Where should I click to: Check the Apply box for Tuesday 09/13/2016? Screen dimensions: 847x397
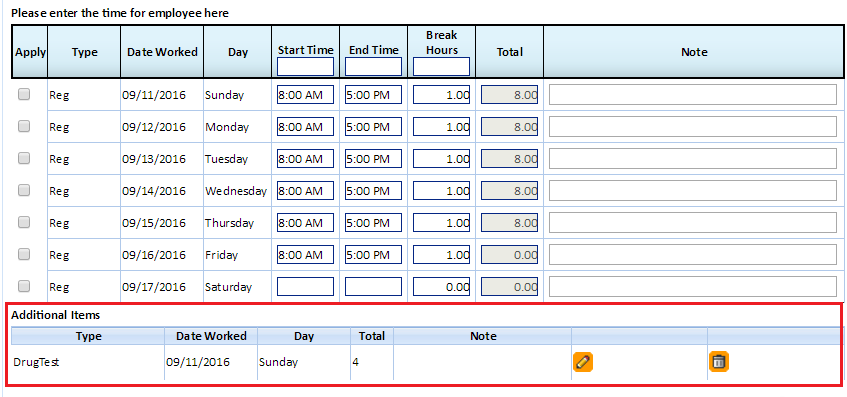click(24, 158)
